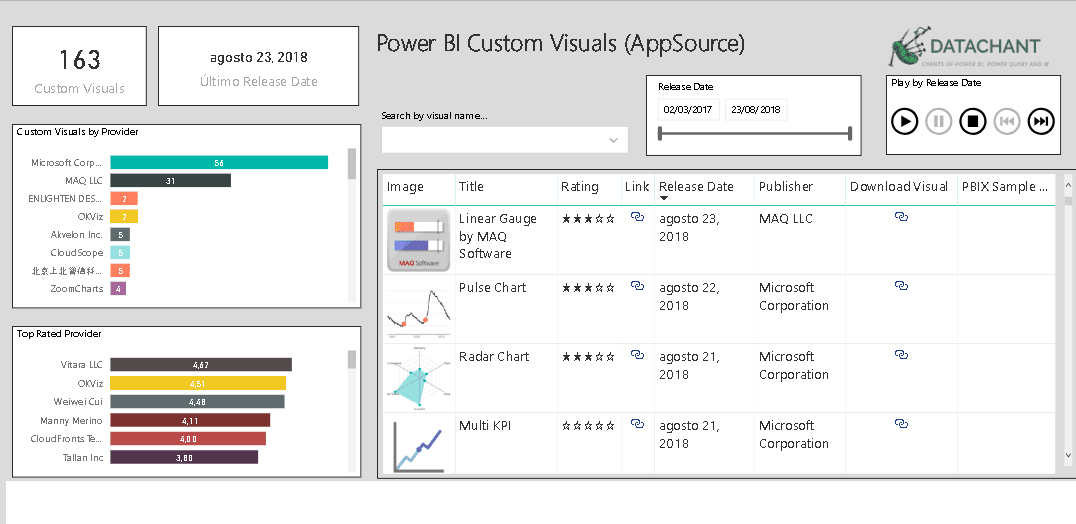The height and width of the screenshot is (524, 1076).
Task: Sort table by Download Visual column
Action: point(899,187)
